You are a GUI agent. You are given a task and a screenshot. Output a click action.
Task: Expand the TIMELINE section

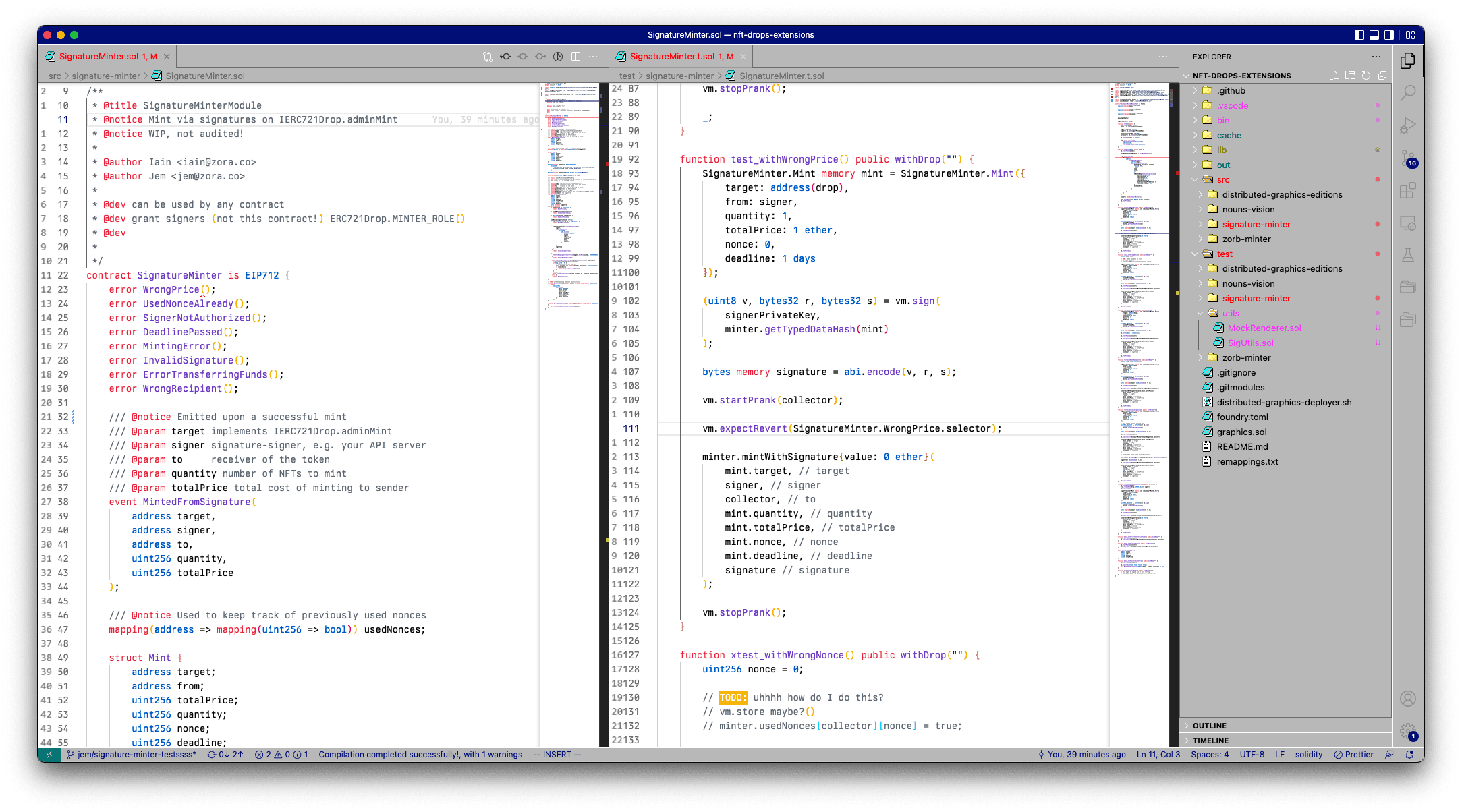click(x=1210, y=741)
